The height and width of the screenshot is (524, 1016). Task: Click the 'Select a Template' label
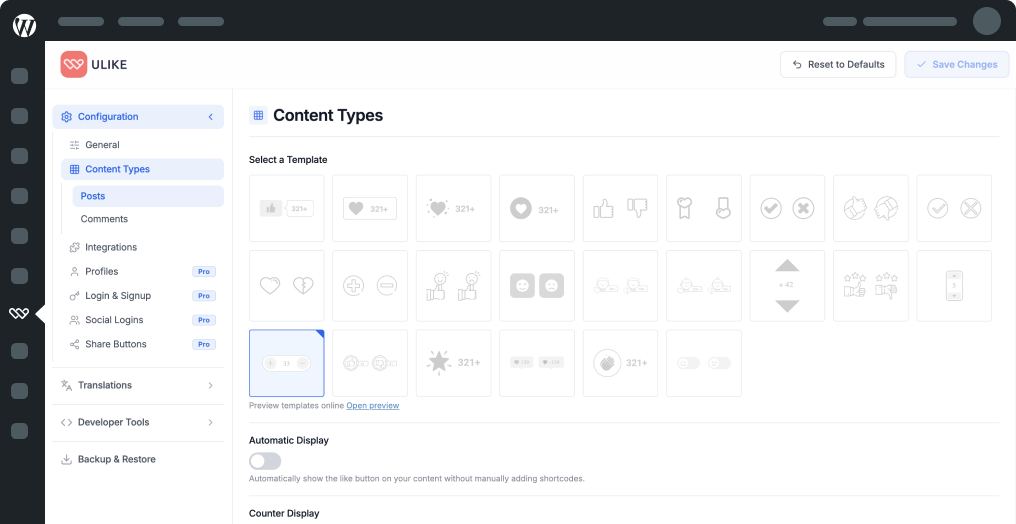coord(288,159)
